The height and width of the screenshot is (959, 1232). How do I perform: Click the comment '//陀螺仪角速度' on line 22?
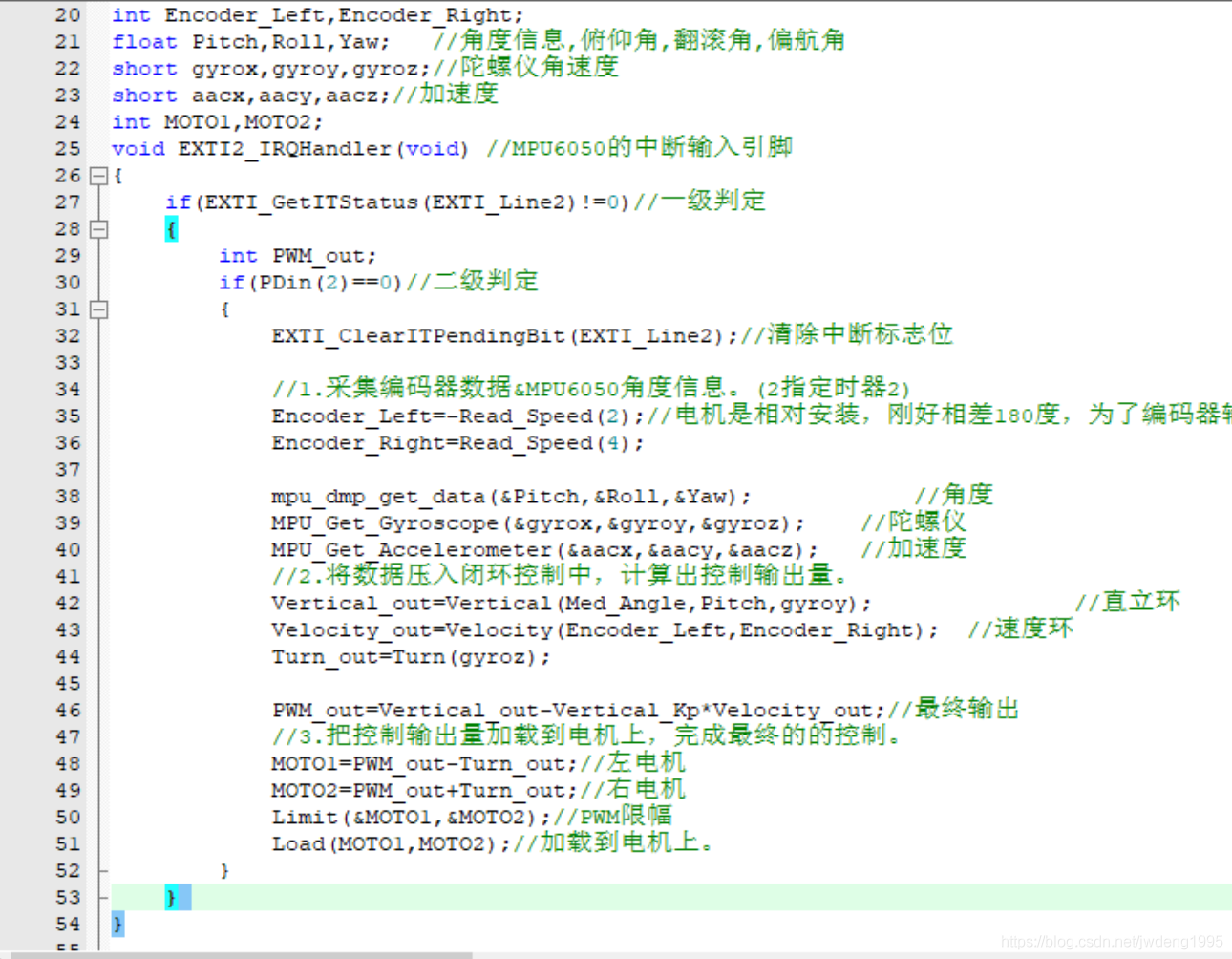(x=525, y=67)
